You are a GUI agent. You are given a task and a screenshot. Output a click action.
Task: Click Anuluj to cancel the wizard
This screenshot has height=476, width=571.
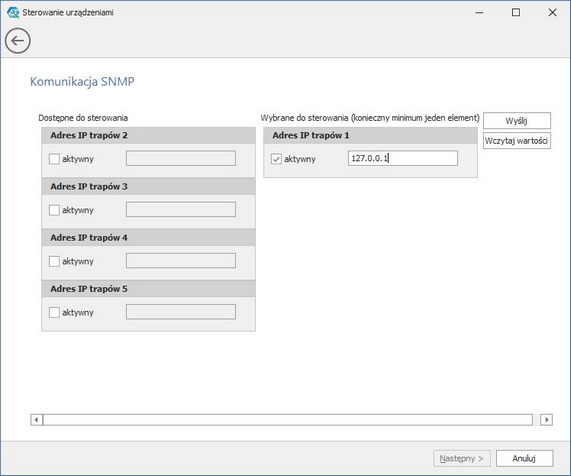(524, 458)
